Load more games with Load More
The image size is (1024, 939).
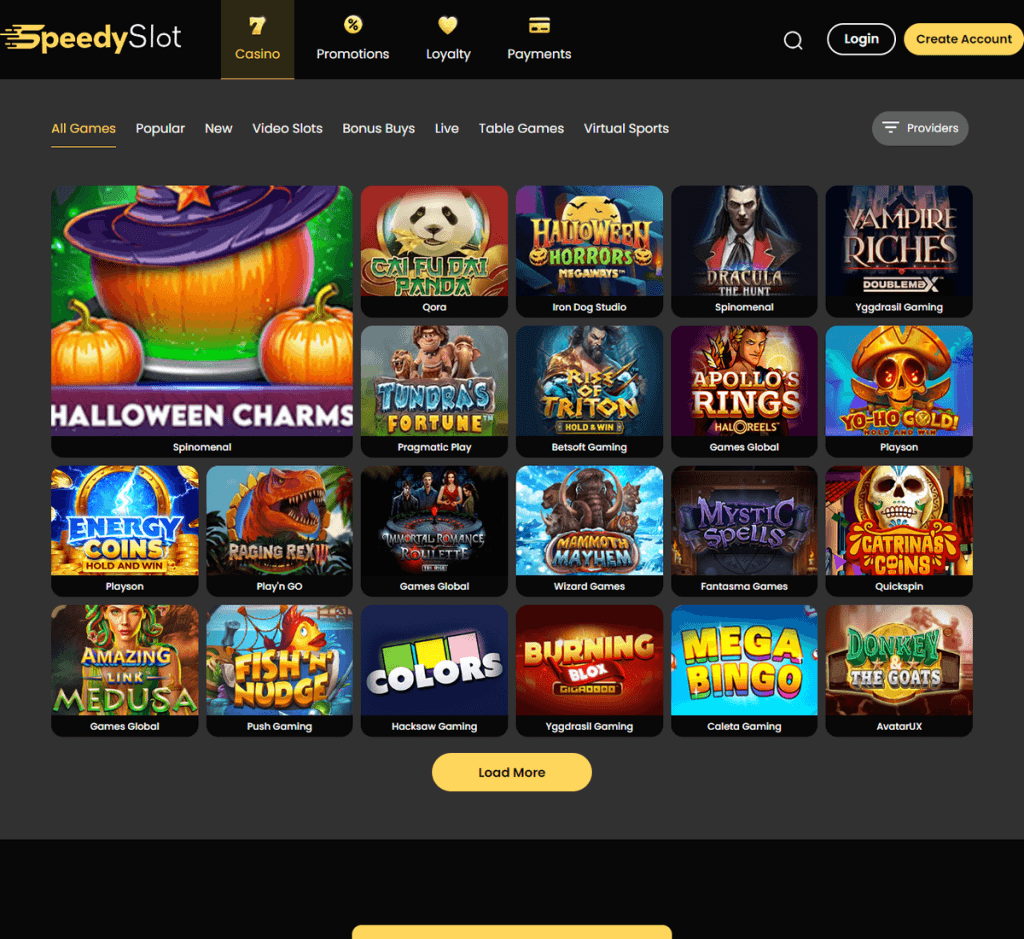click(511, 772)
